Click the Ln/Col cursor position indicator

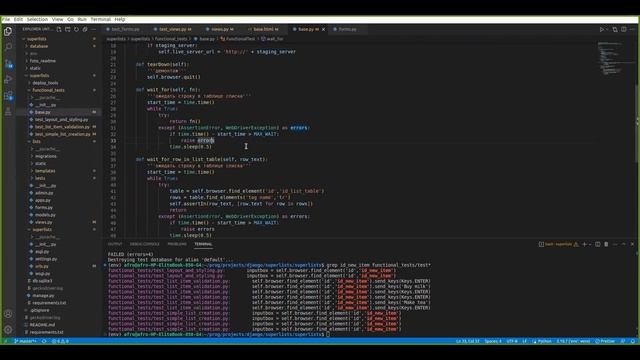pos(467,341)
